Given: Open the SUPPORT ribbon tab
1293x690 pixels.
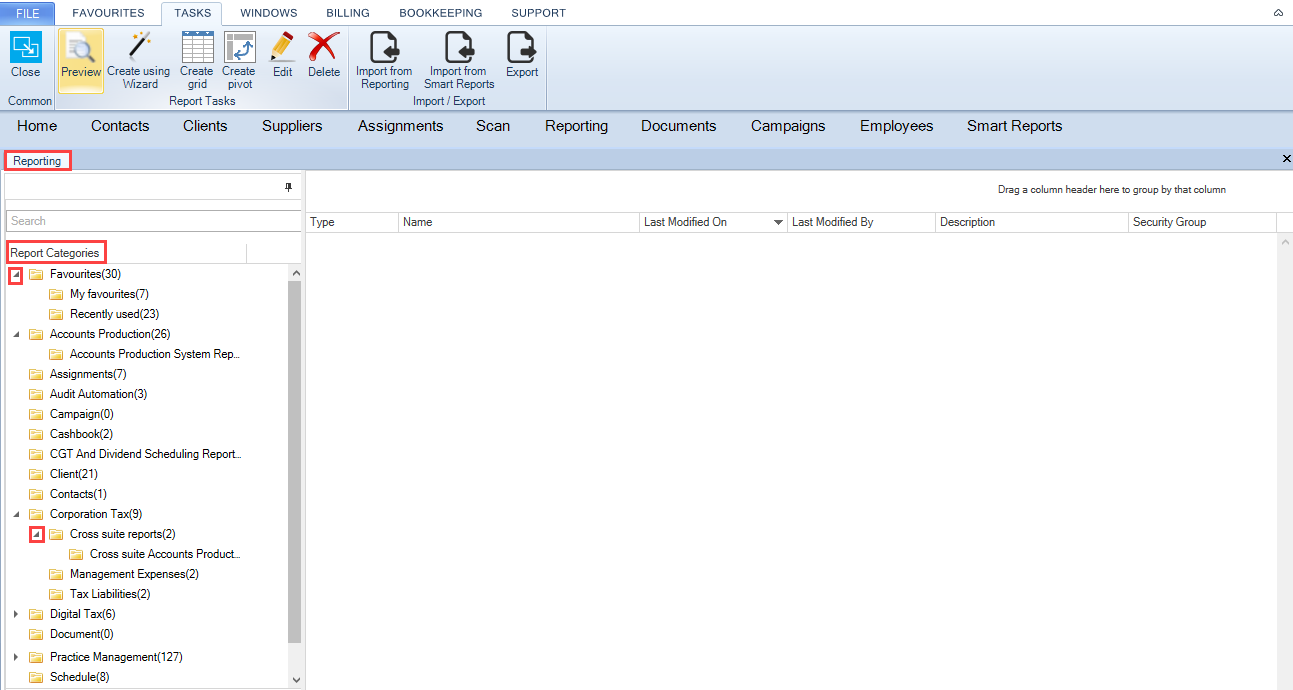Looking at the screenshot, I should coord(538,13).
